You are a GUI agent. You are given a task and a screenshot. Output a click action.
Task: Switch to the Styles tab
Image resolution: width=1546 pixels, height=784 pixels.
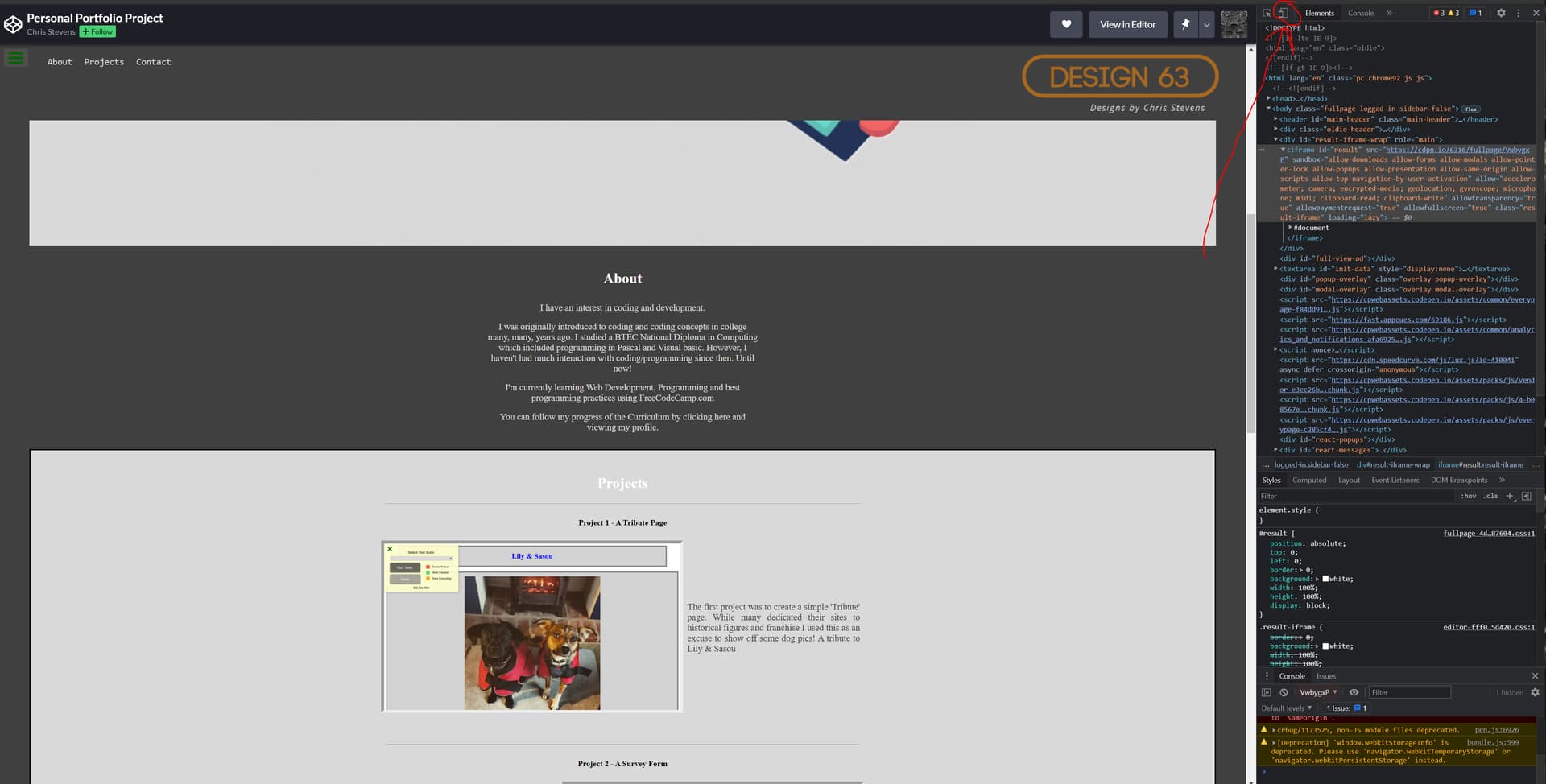tap(1271, 480)
